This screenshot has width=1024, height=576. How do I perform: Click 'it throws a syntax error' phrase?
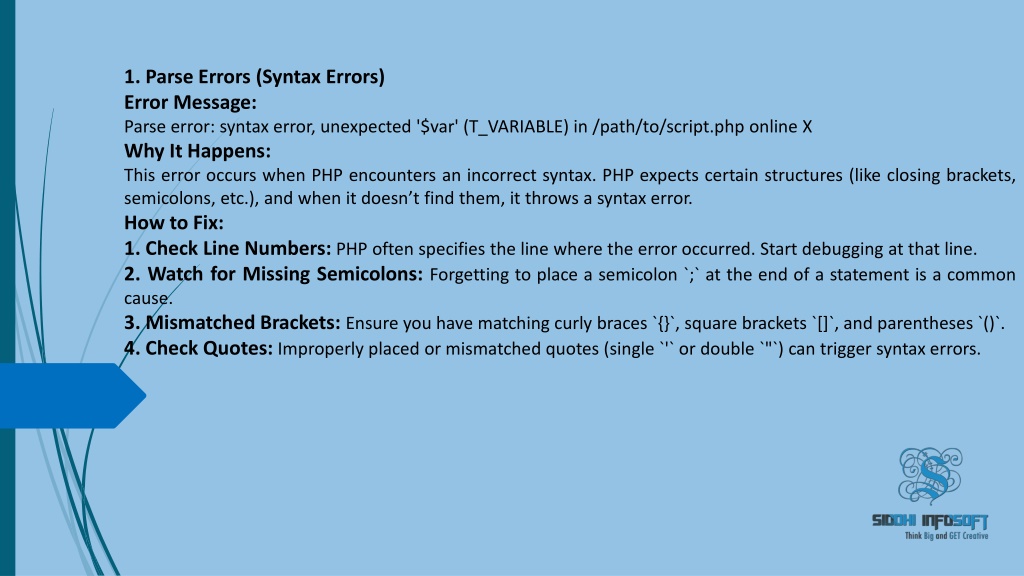[601, 199]
